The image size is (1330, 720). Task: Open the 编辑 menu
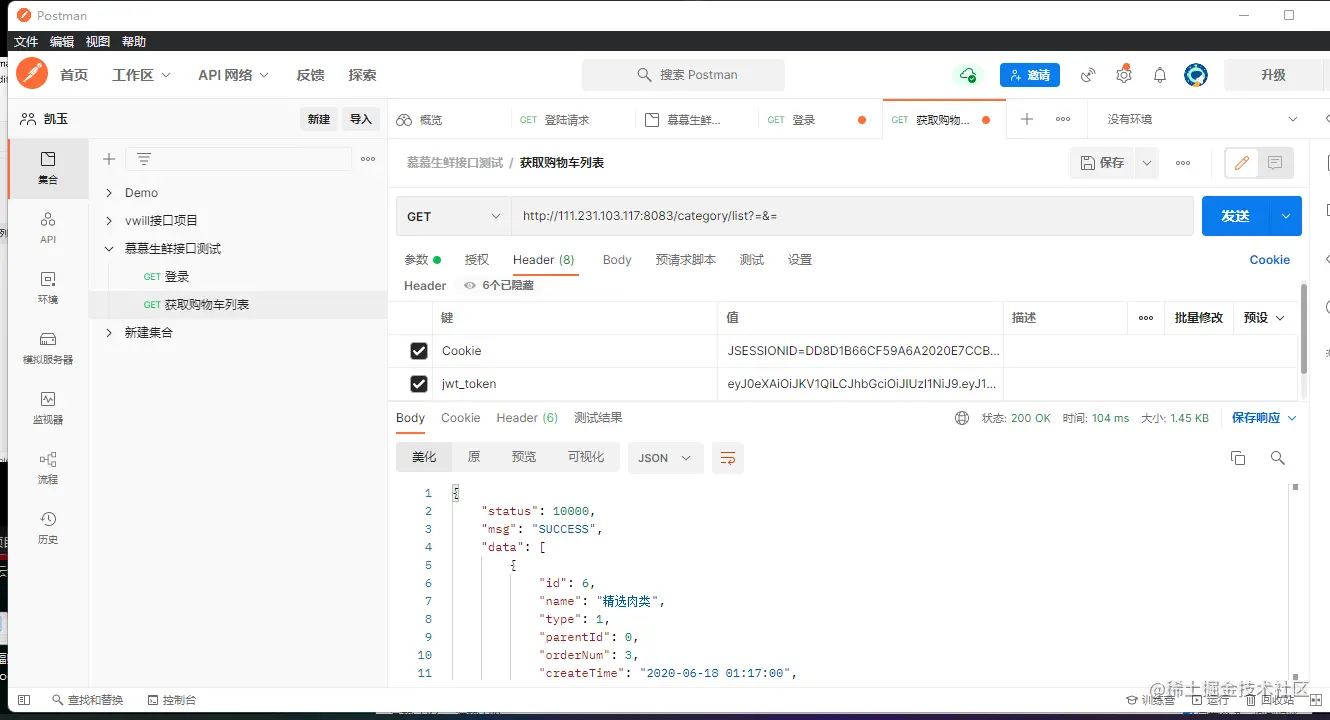pos(62,42)
